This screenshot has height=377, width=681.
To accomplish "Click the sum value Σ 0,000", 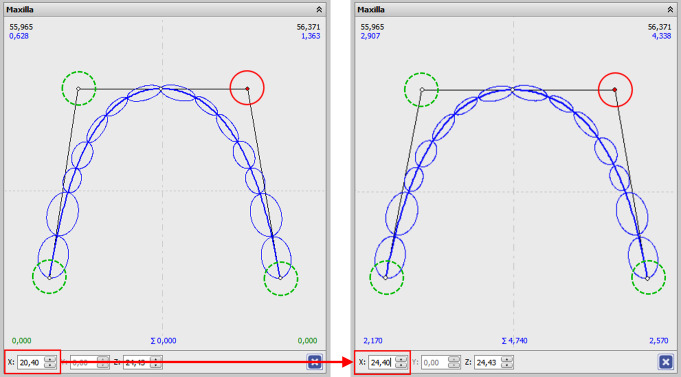I will click(163, 341).
